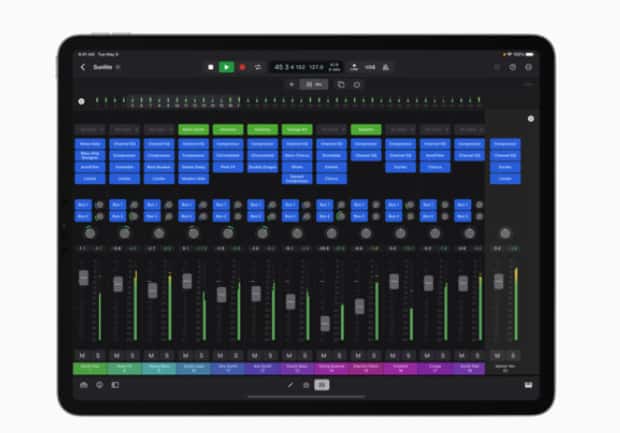Click the red Record button
This screenshot has width=620, height=433.
pyautogui.click(x=242, y=67)
